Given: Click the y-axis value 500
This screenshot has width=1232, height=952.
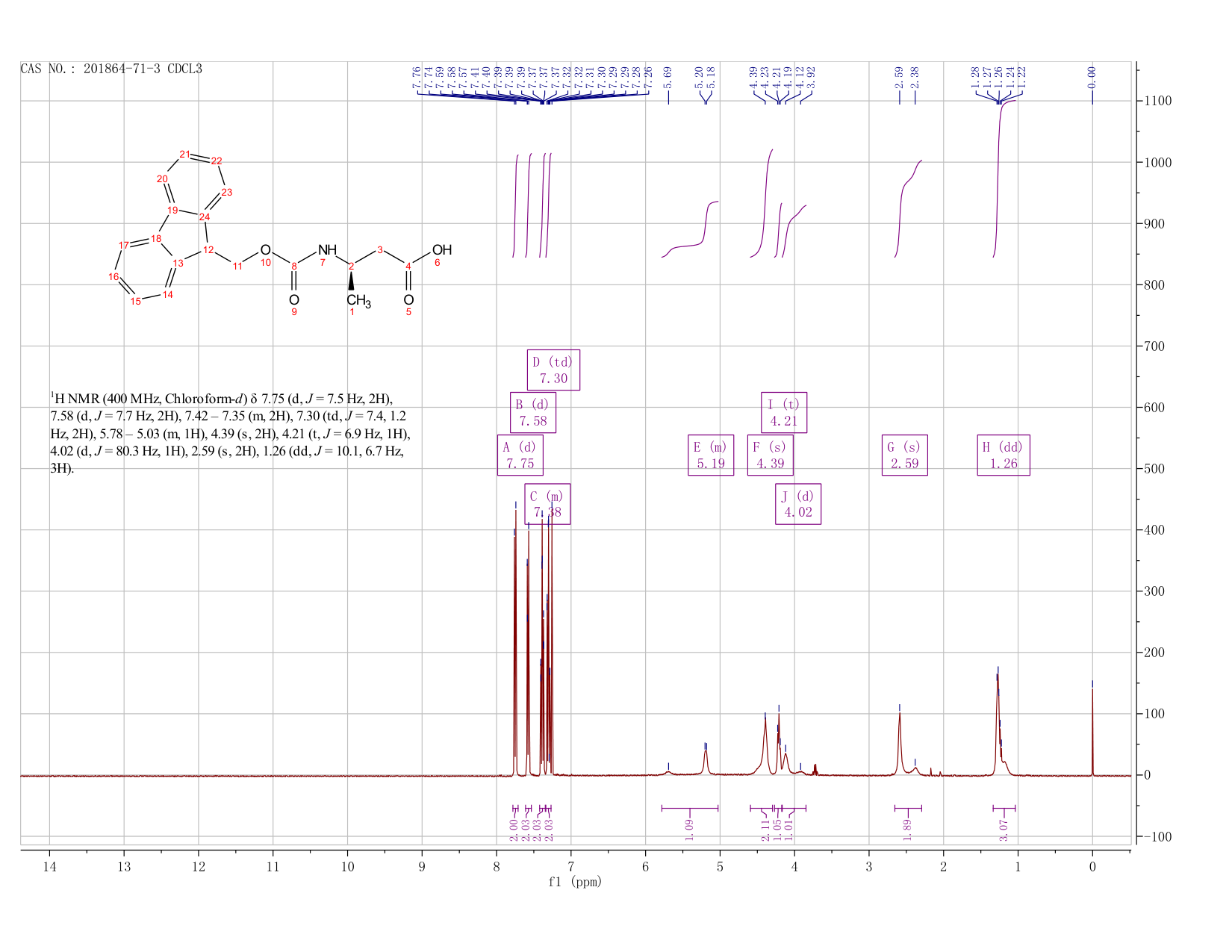Looking at the screenshot, I should pos(1154,469).
